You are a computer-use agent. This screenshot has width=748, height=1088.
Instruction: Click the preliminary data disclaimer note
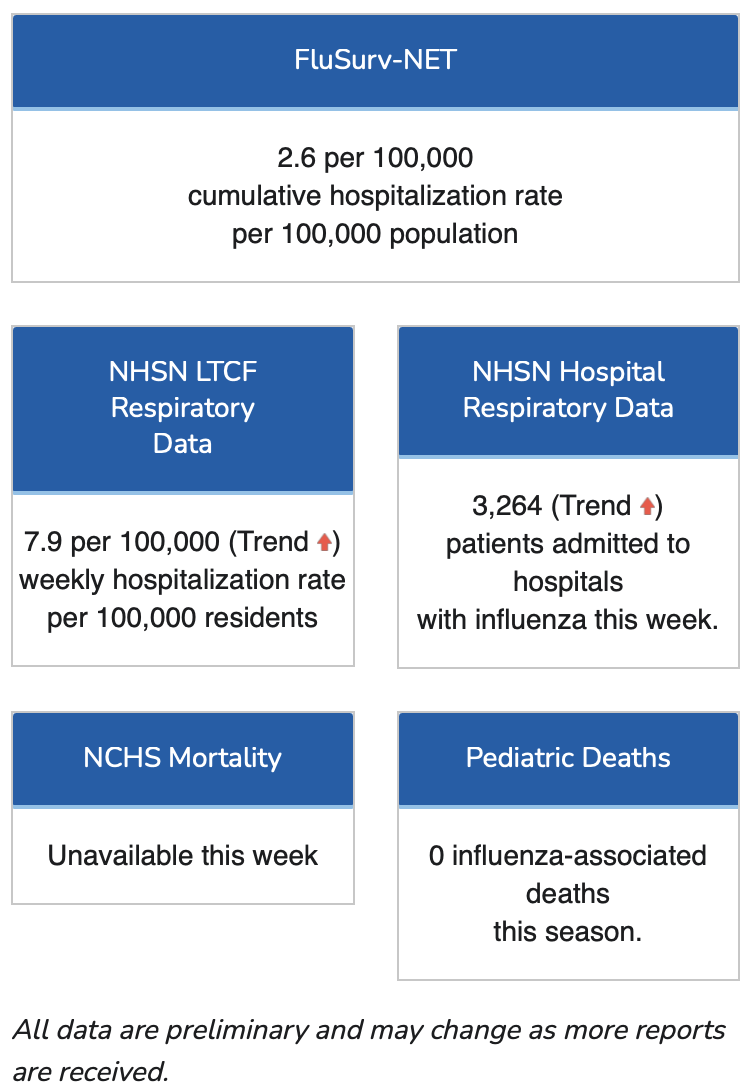(369, 1050)
